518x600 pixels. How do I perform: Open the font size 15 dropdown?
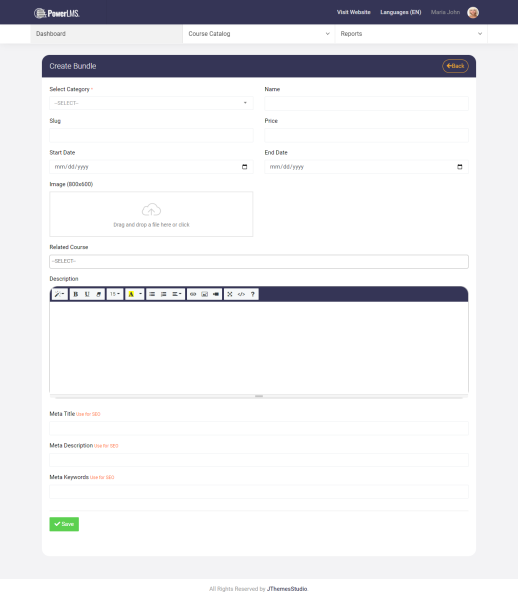(115, 294)
